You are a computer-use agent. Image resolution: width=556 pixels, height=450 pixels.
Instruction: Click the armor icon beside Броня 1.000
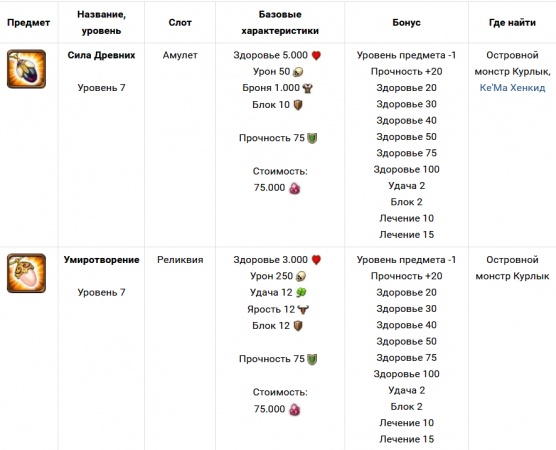click(x=307, y=88)
